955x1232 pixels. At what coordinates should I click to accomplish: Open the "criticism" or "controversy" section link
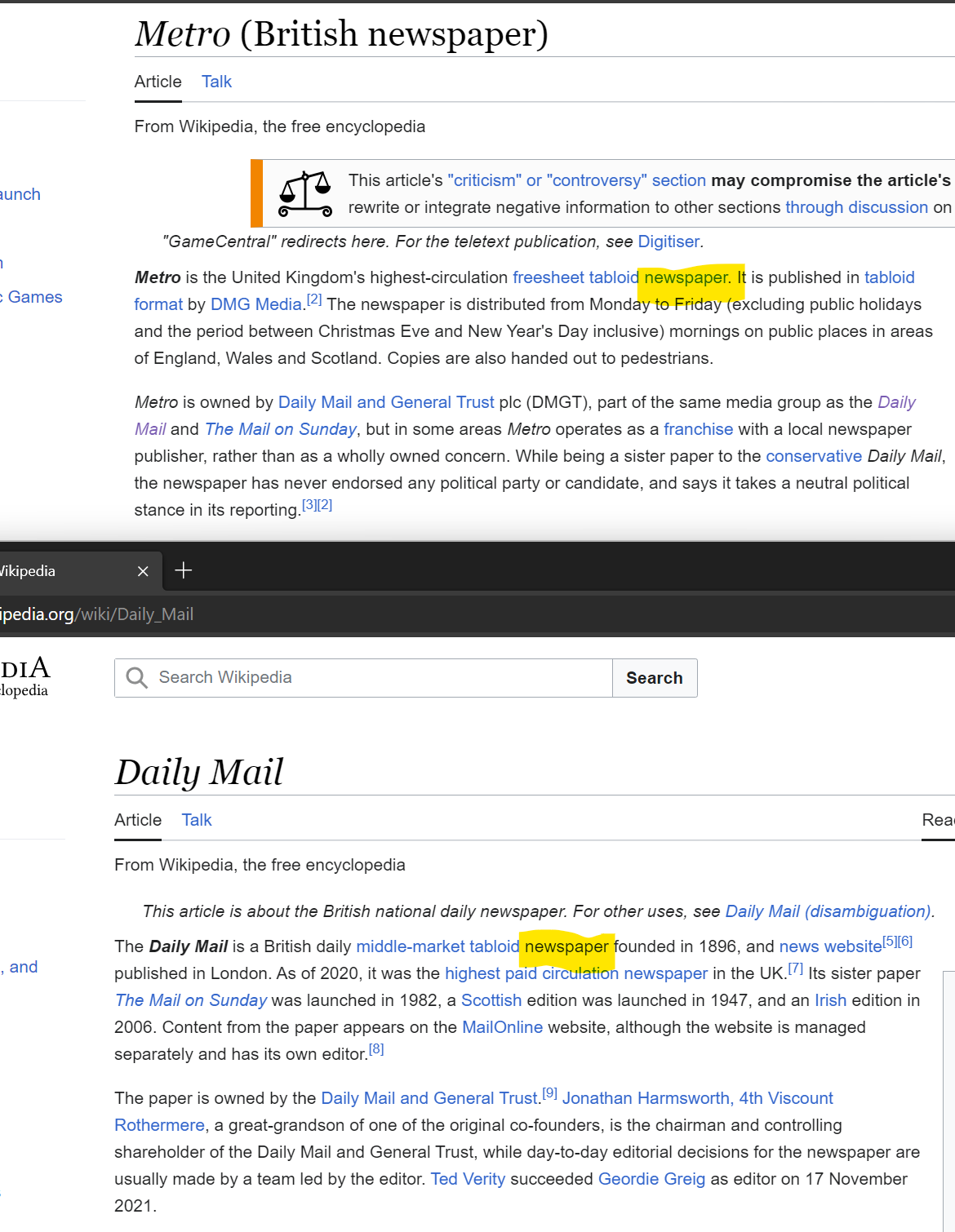[576, 180]
